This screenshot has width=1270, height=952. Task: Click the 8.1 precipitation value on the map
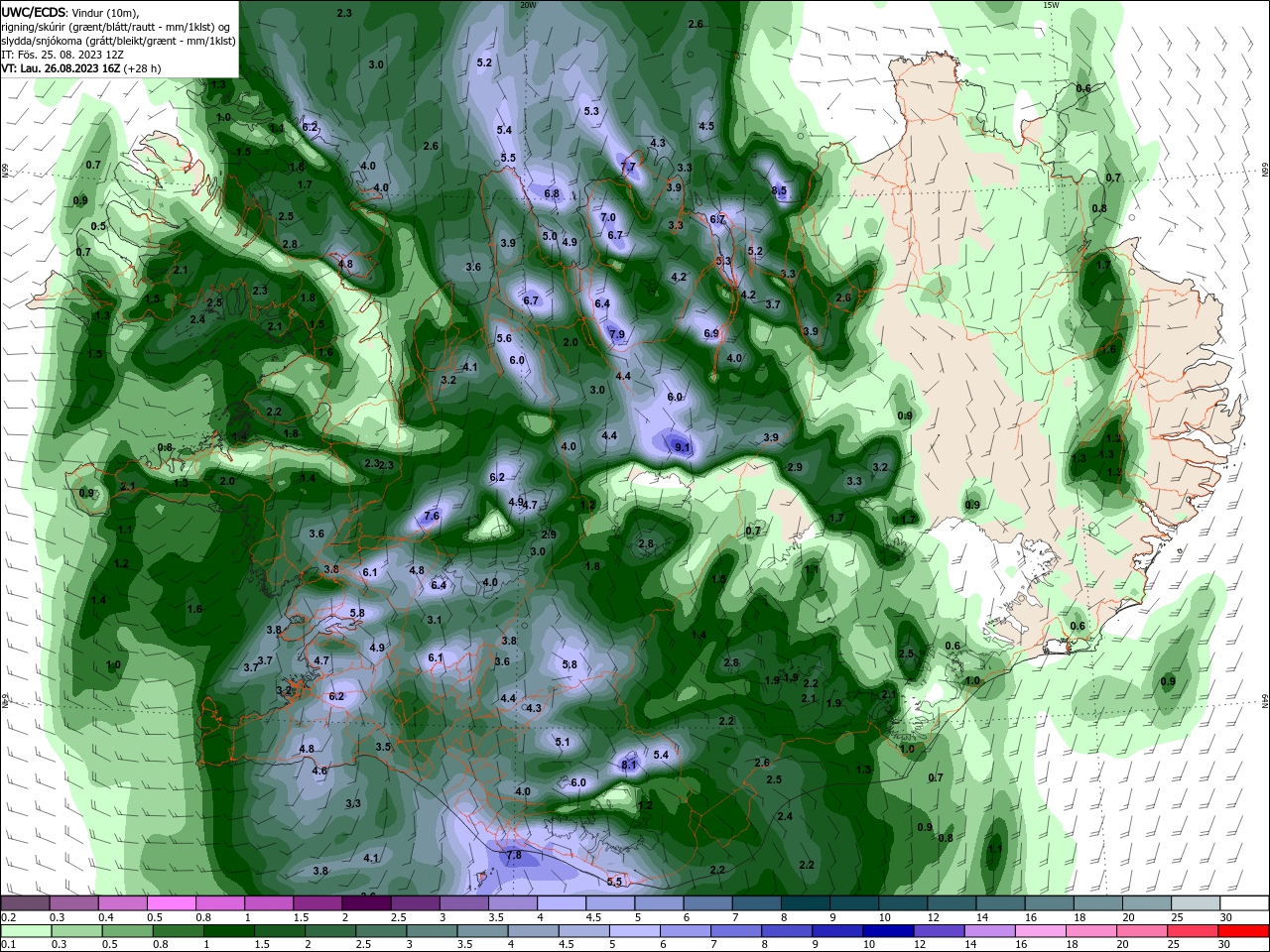[x=629, y=765]
